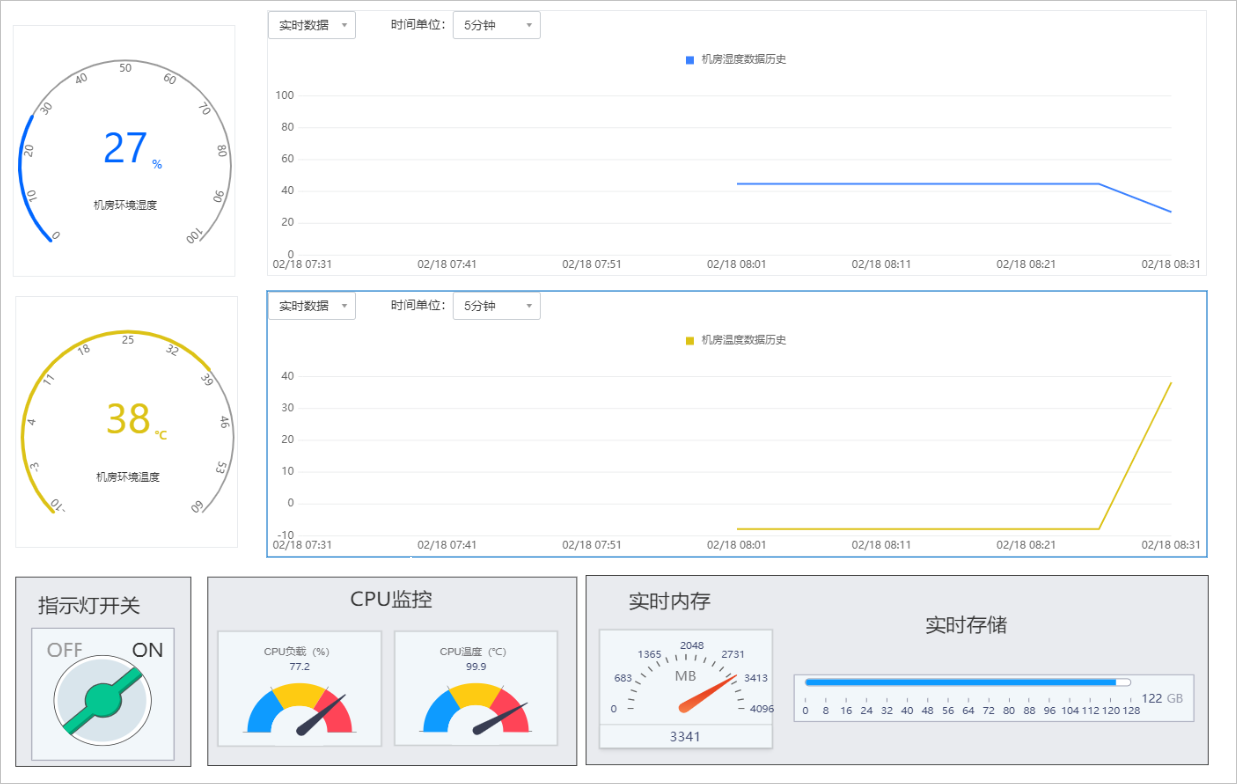Click the CPU监控 panel header
This screenshot has height=784, width=1237.
pyautogui.click(x=391, y=598)
